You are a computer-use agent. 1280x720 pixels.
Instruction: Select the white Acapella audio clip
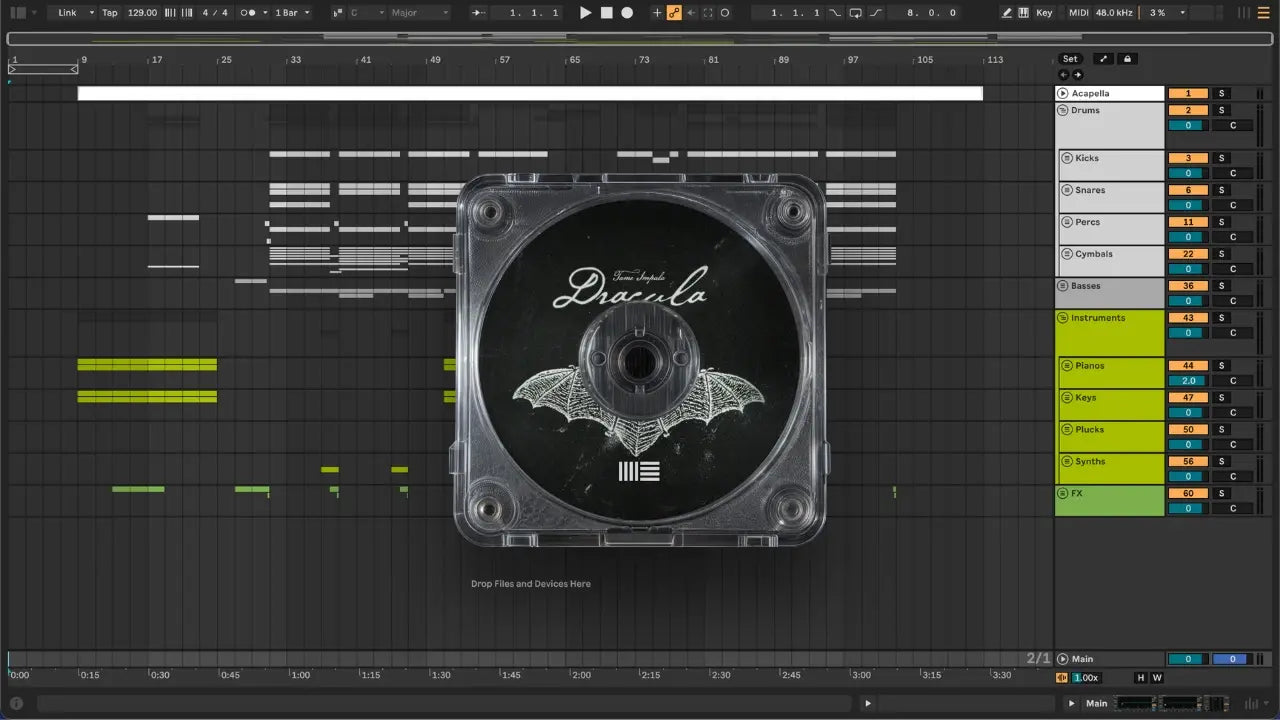click(x=530, y=93)
